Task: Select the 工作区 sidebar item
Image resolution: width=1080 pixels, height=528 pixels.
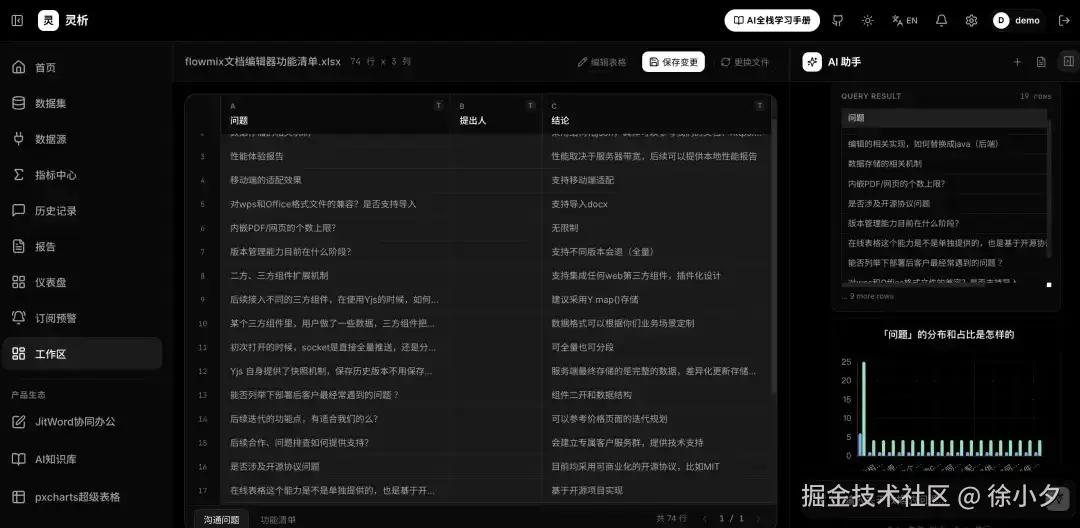Action: point(81,354)
